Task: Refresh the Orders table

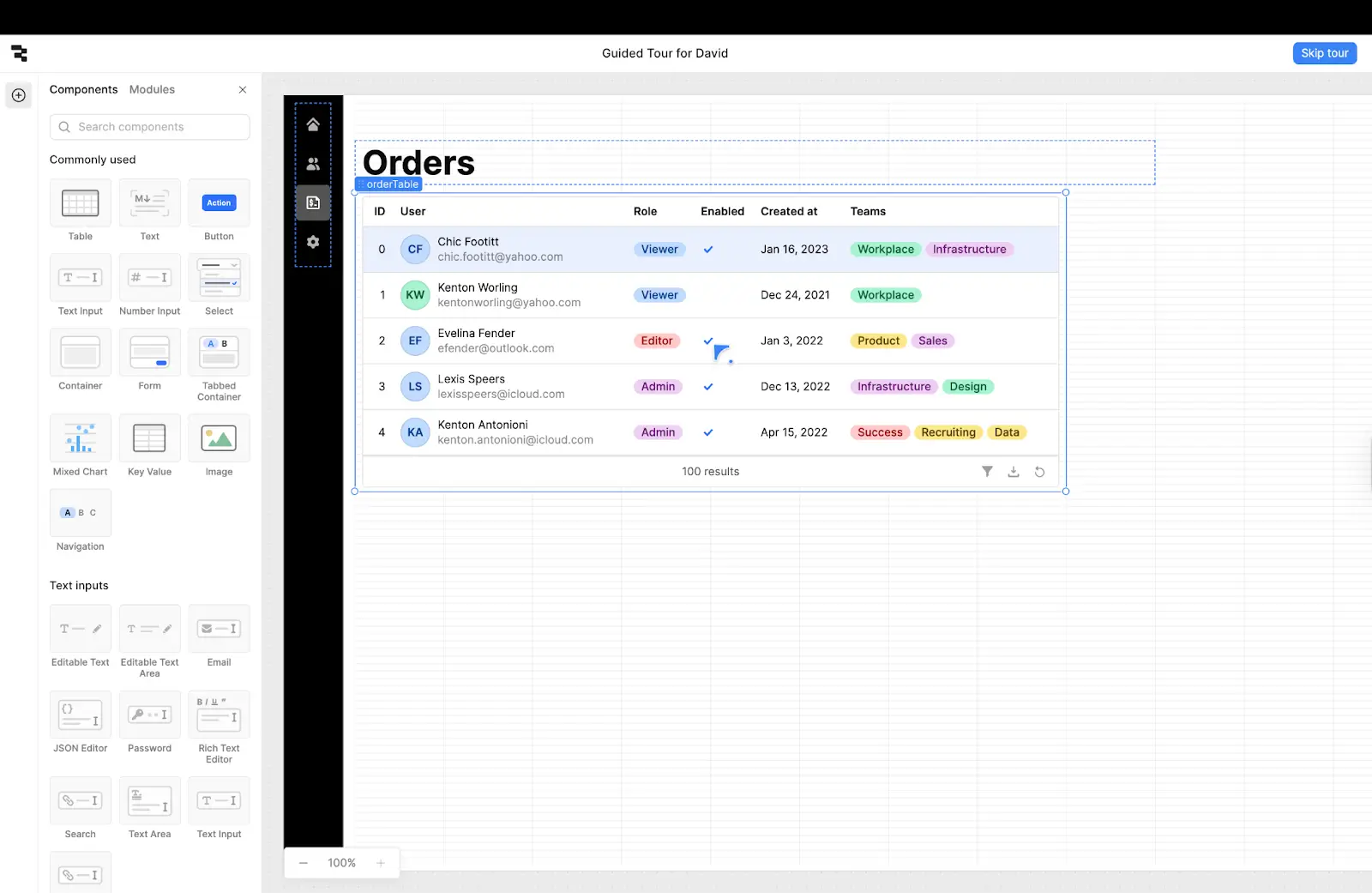Action: (1039, 471)
